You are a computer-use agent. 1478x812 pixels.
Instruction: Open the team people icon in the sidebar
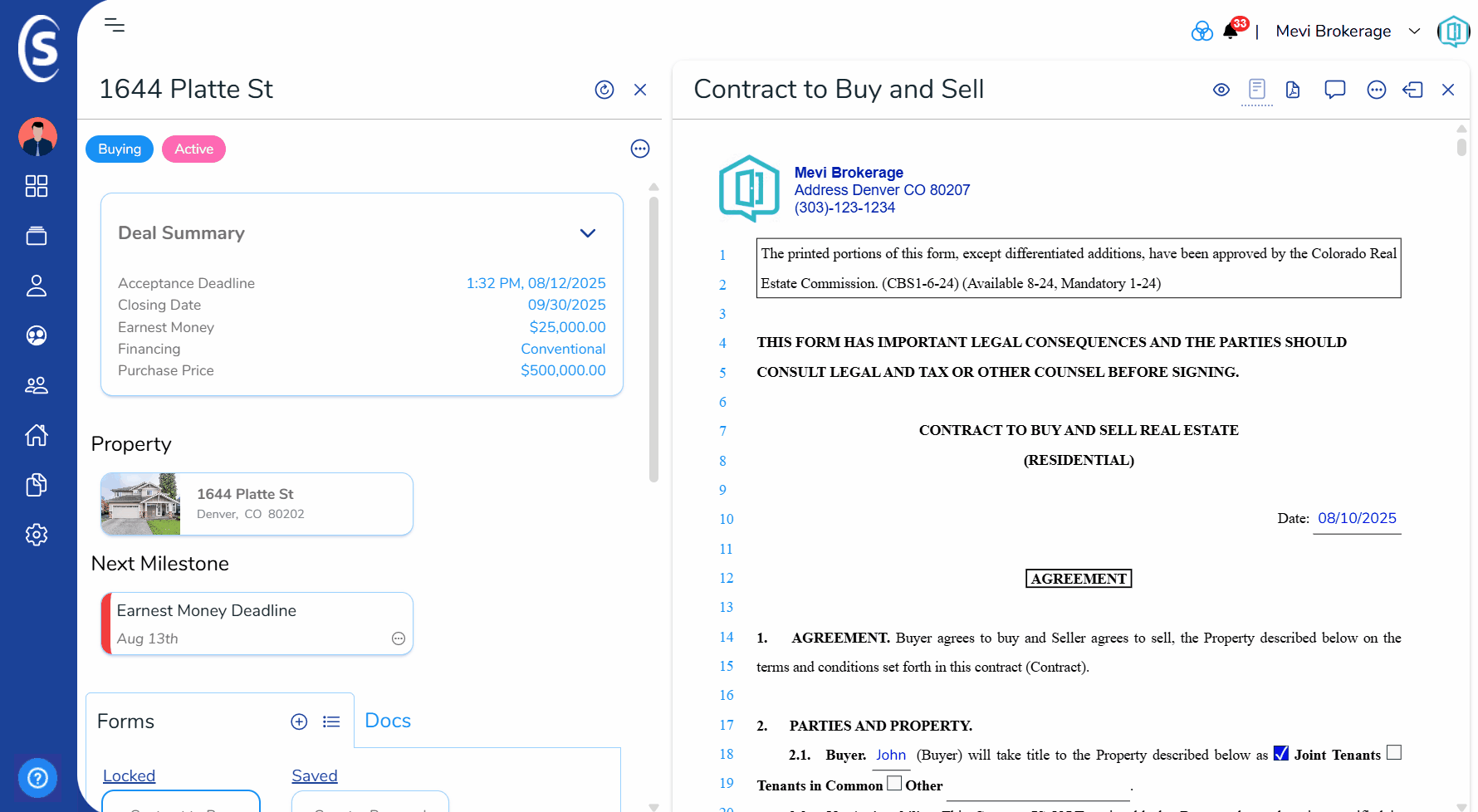37,385
